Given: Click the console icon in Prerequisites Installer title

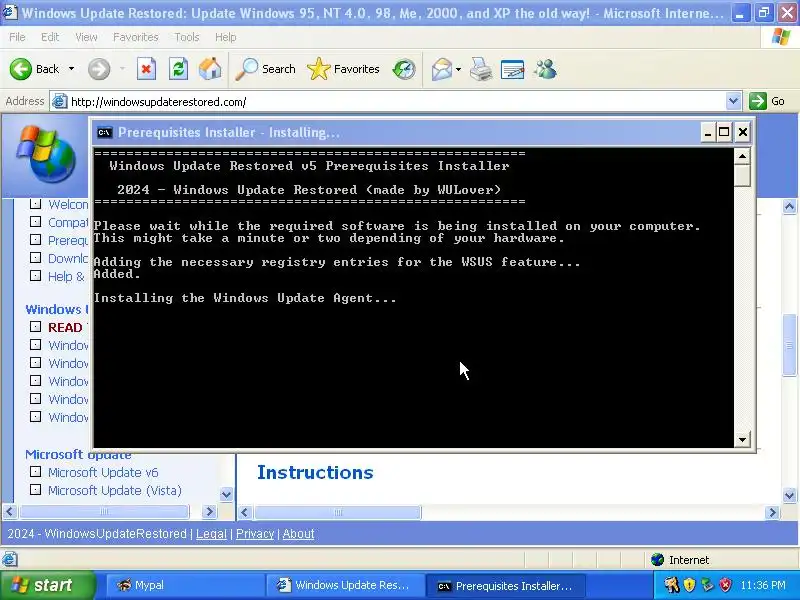Looking at the screenshot, I should (105, 133).
